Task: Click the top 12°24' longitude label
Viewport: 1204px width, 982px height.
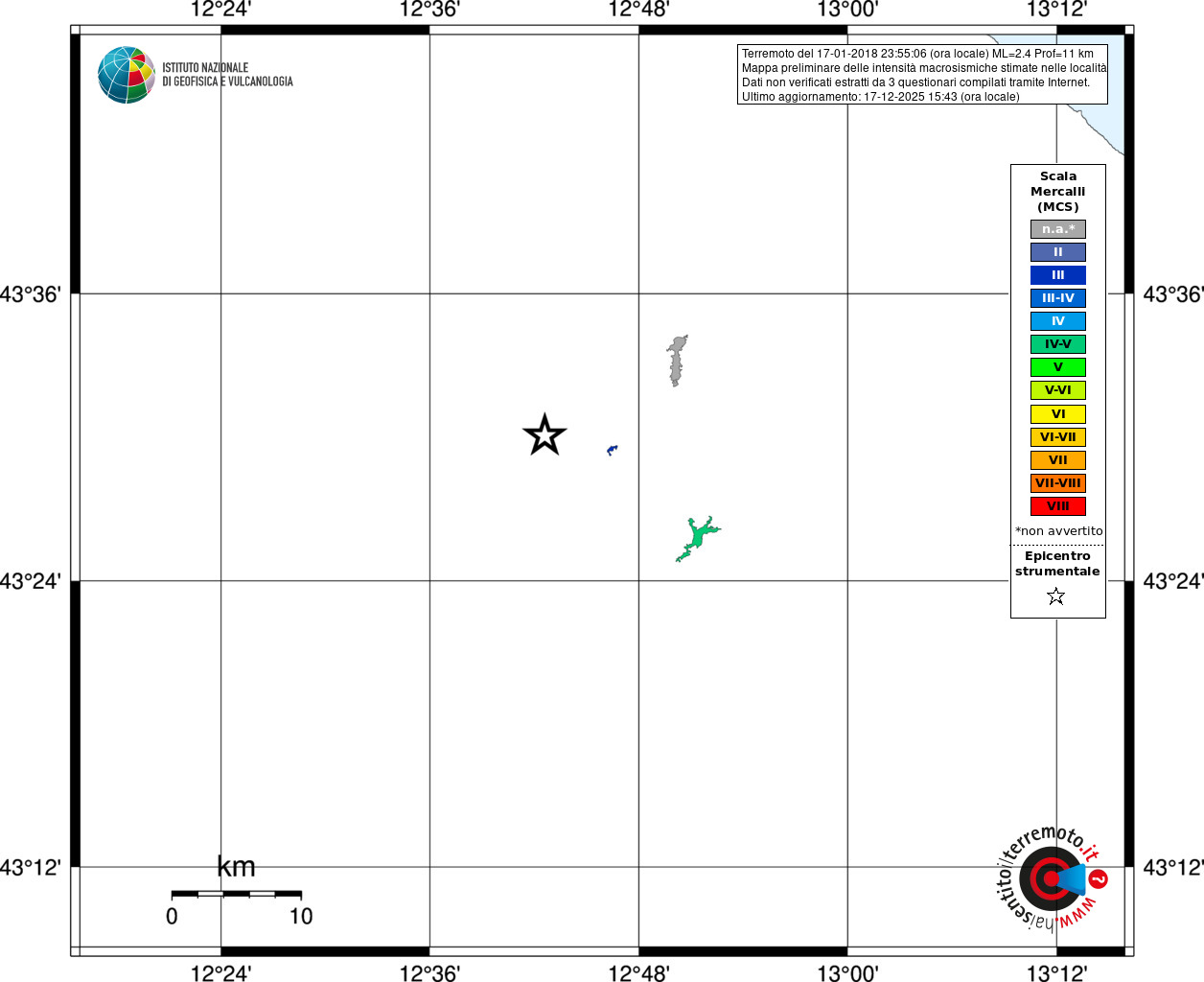Action: click(x=220, y=10)
